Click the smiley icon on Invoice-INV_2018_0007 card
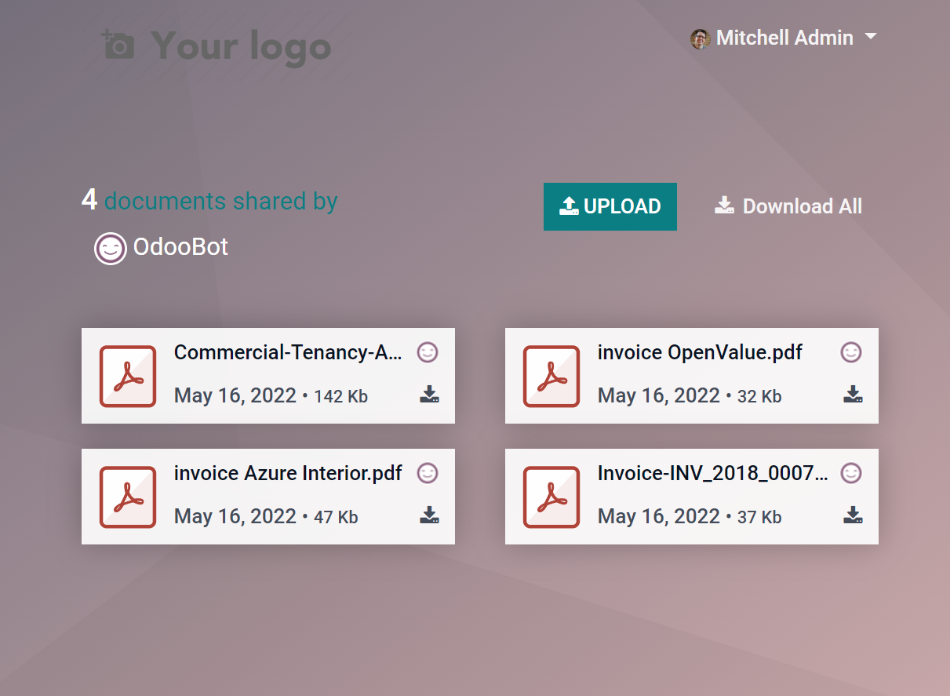This screenshot has height=696, width=950. click(851, 473)
